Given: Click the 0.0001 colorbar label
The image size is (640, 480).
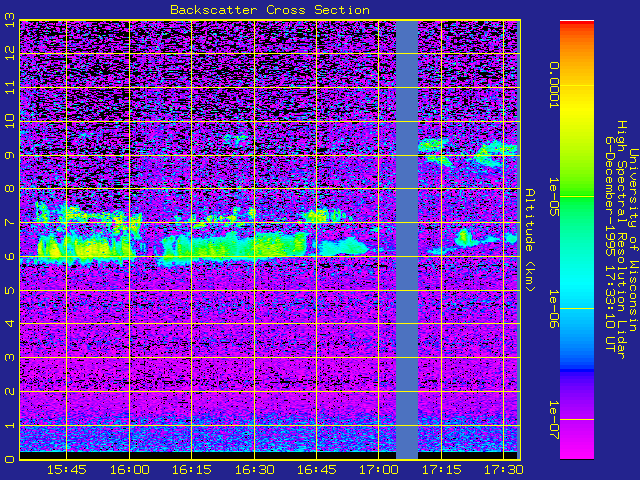Looking at the screenshot, I should coord(553,85).
